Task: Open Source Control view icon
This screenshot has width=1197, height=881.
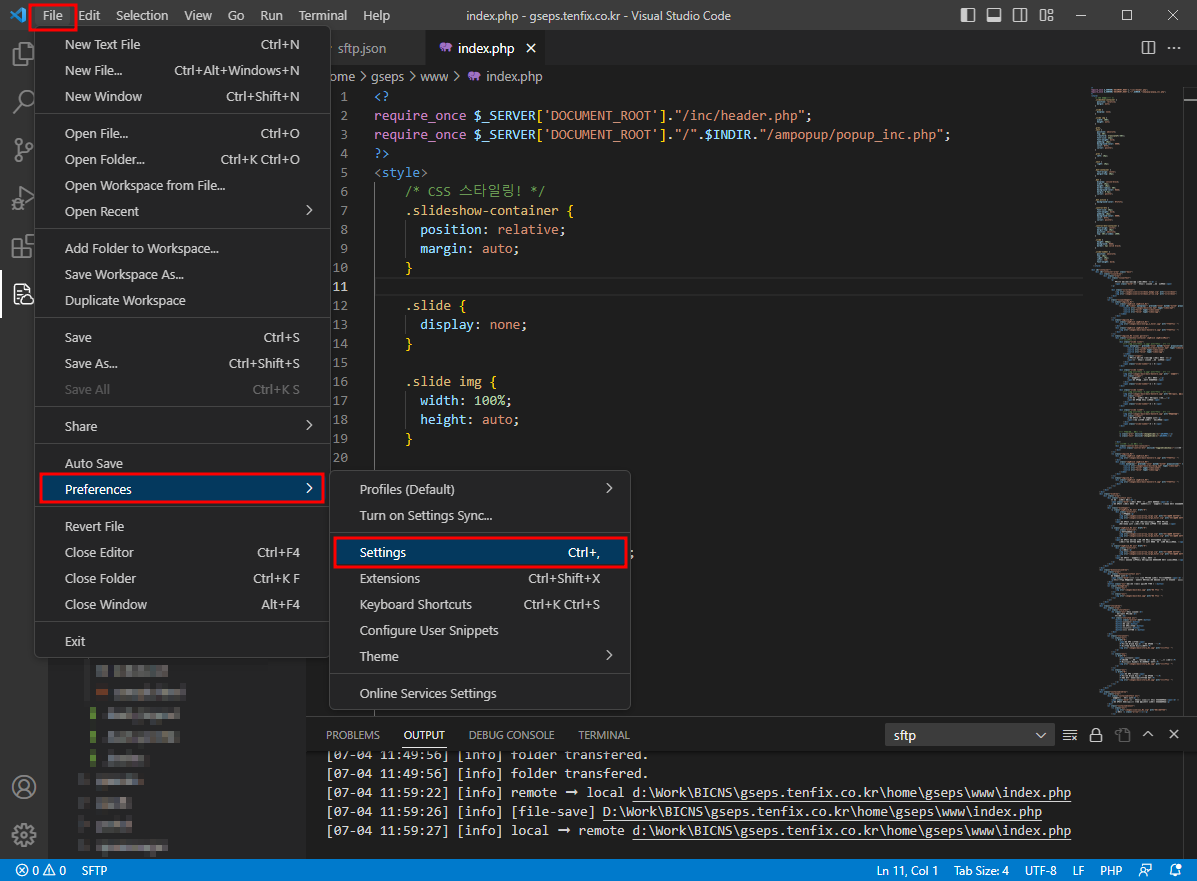Action: click(23, 150)
